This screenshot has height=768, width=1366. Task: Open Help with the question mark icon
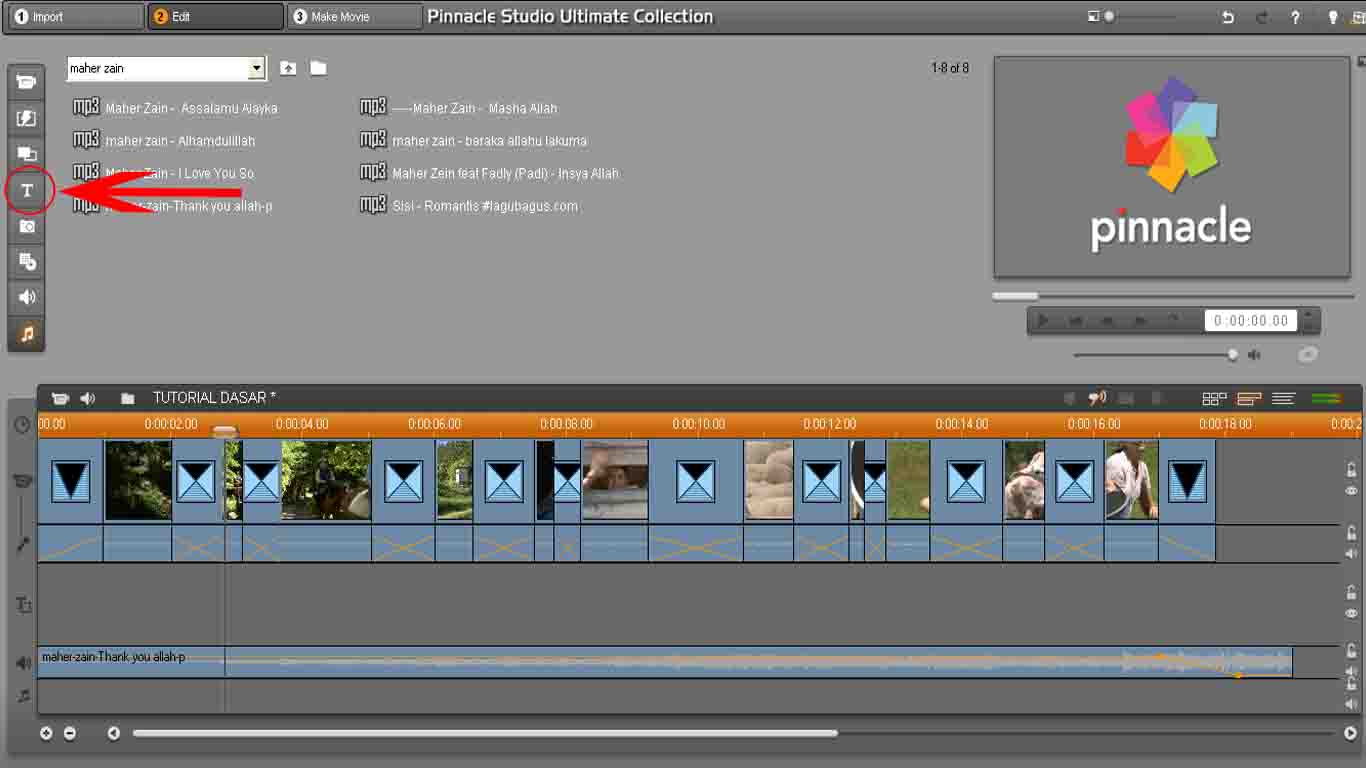[x=1296, y=17]
